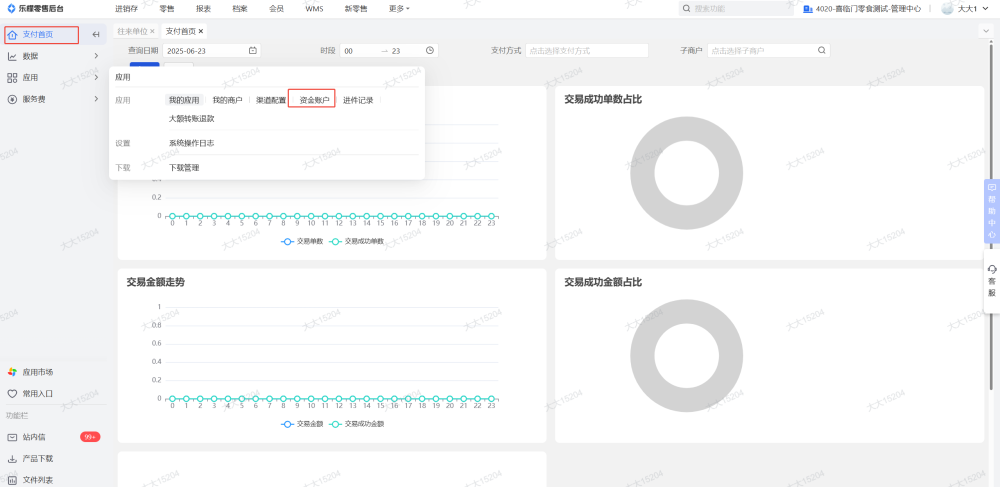The image size is (1000, 487).
Task: Open the 帮助中心 side panel button
Action: tap(992, 211)
